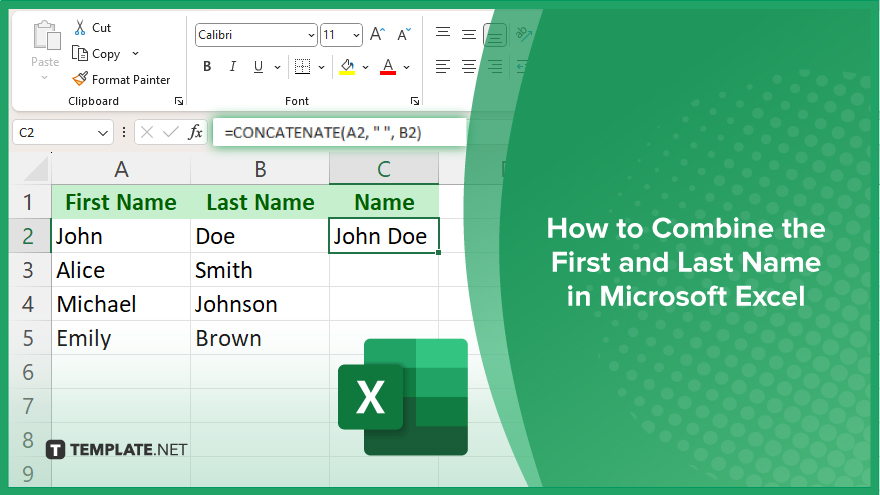880x495 pixels.
Task: Activate the Format Painter brush
Action: 80,79
